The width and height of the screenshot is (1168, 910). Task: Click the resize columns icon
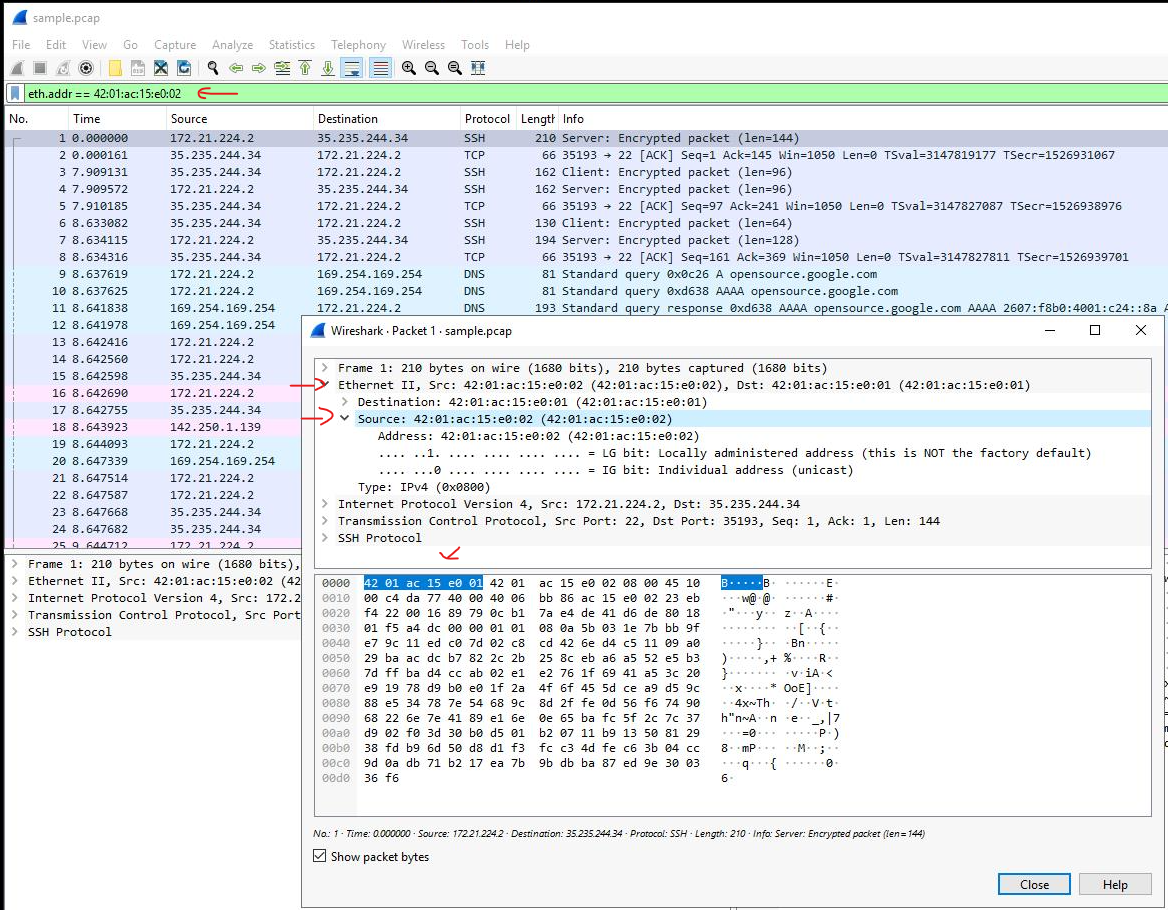click(x=478, y=68)
